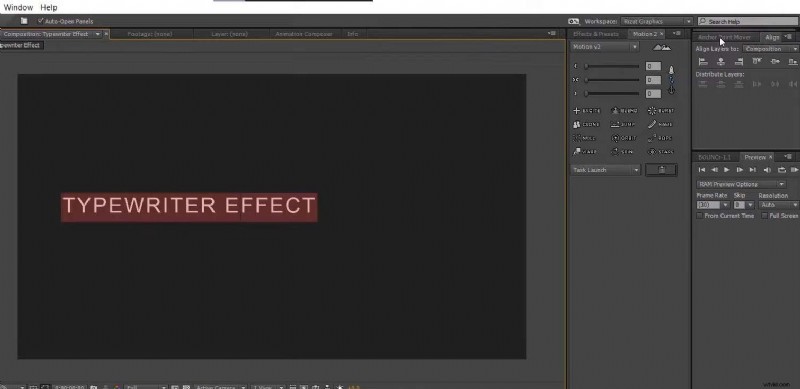
Task: Select the Burst tool in Motion v2
Action: click(x=661, y=111)
